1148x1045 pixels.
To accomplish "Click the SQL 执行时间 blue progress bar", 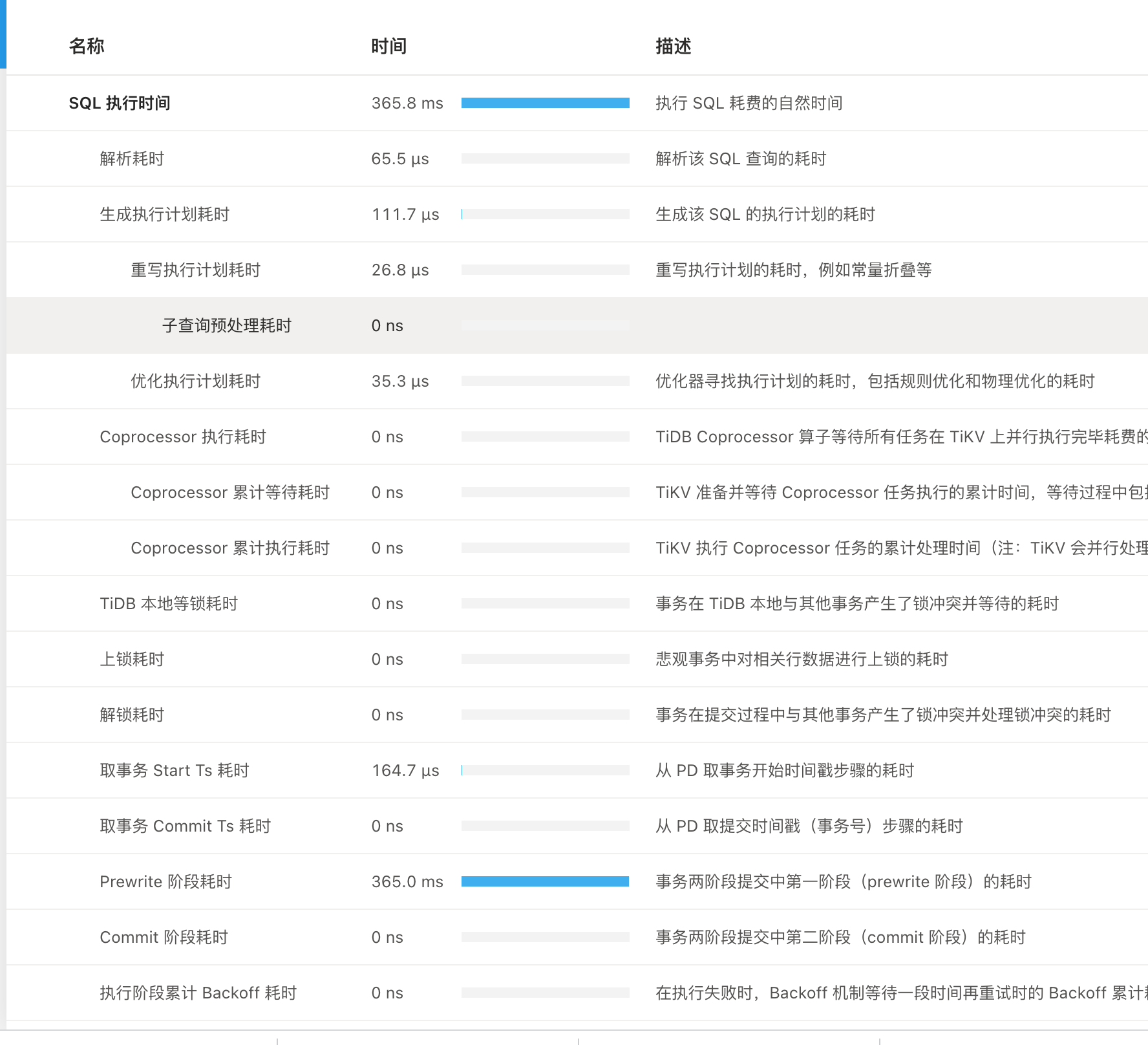I will 546,103.
